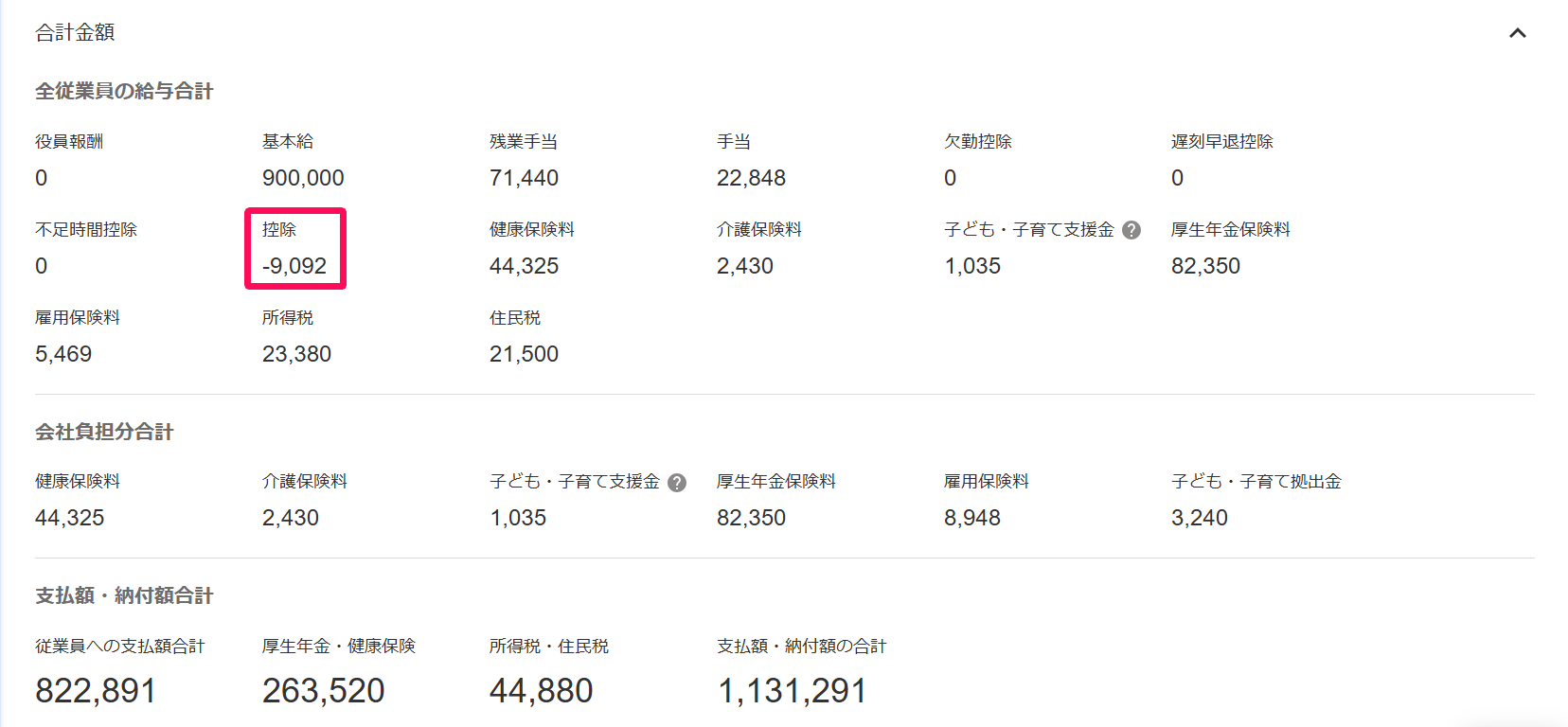
Task: Select the 従業員への支払額合計 label
Action: click(x=120, y=646)
